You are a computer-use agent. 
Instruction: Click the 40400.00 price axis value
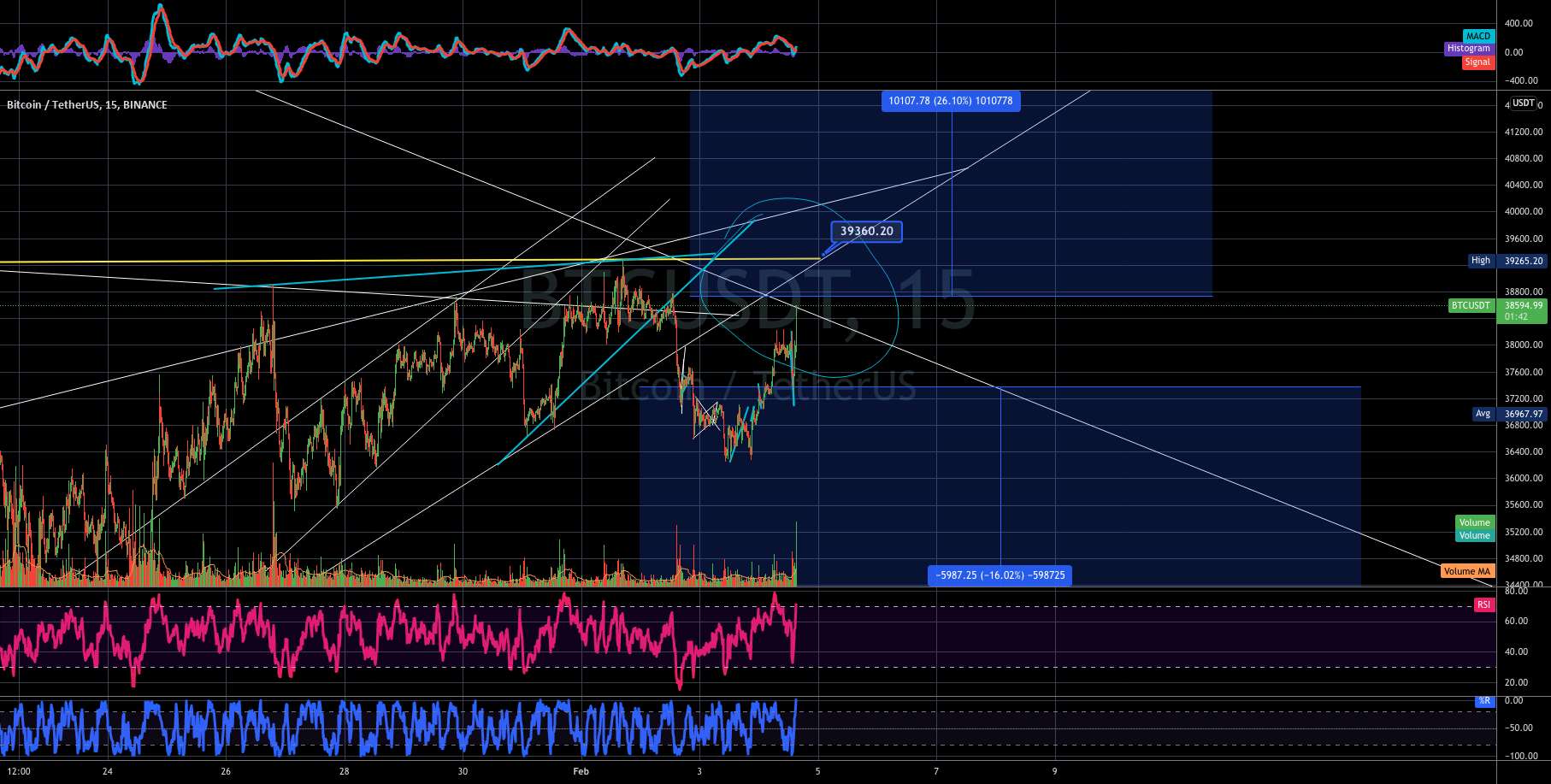[x=1524, y=185]
